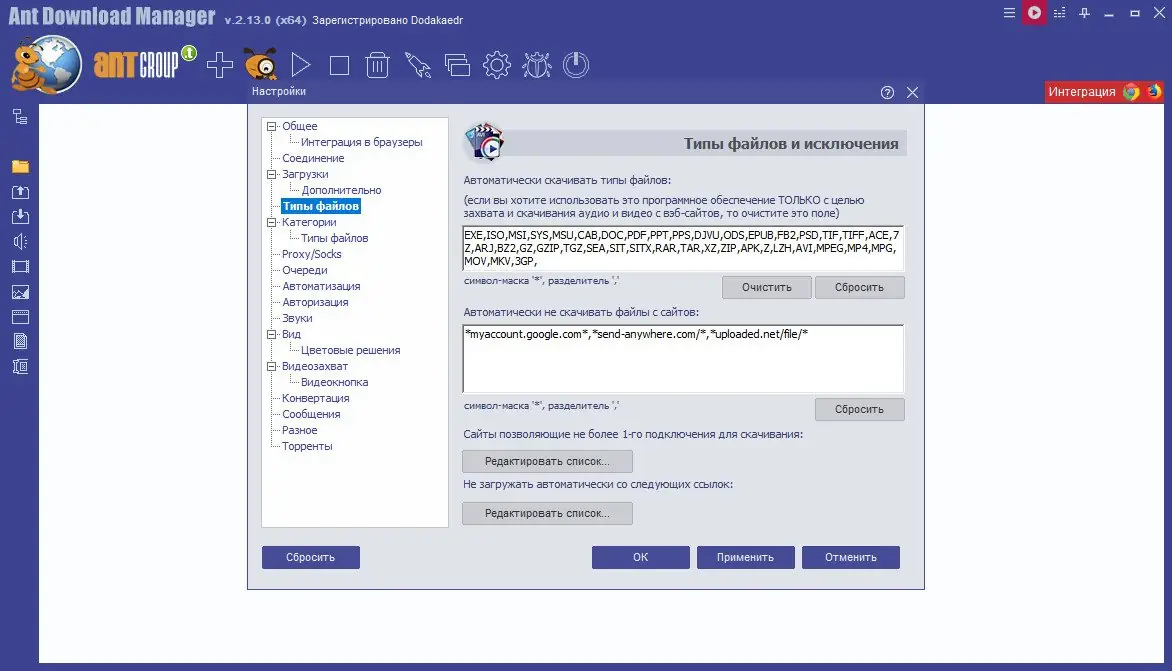The image size is (1172, 671).
Task: Open Видеокнопка settings
Action: coord(334,383)
